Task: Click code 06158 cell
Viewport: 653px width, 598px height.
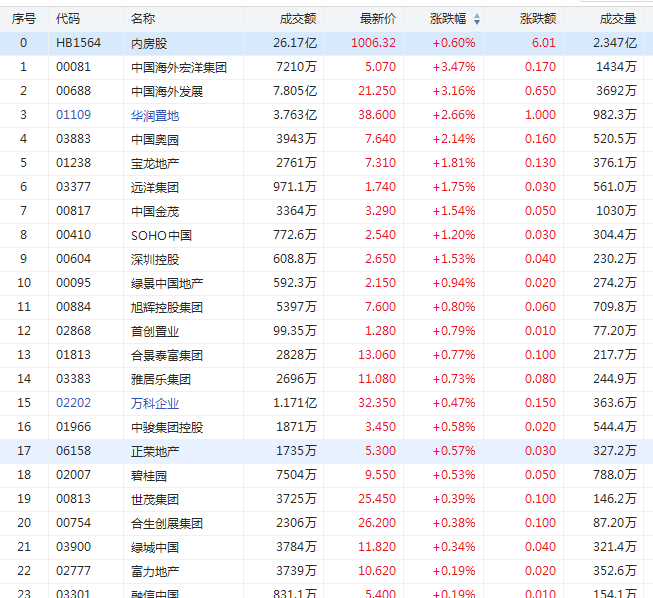Action: (x=73, y=451)
